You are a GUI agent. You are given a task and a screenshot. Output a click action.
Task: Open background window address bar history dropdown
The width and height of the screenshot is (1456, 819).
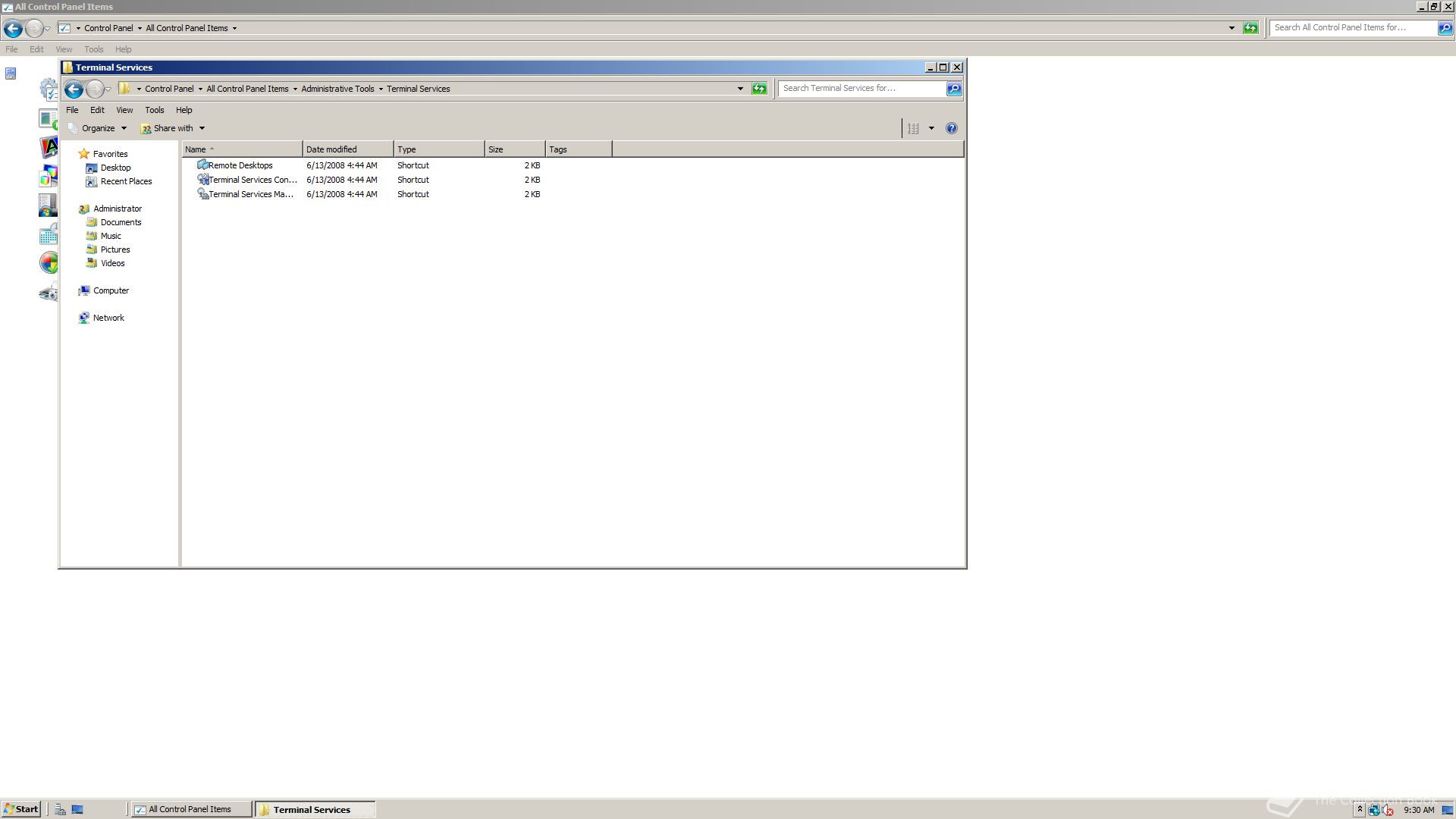pos(1232,28)
